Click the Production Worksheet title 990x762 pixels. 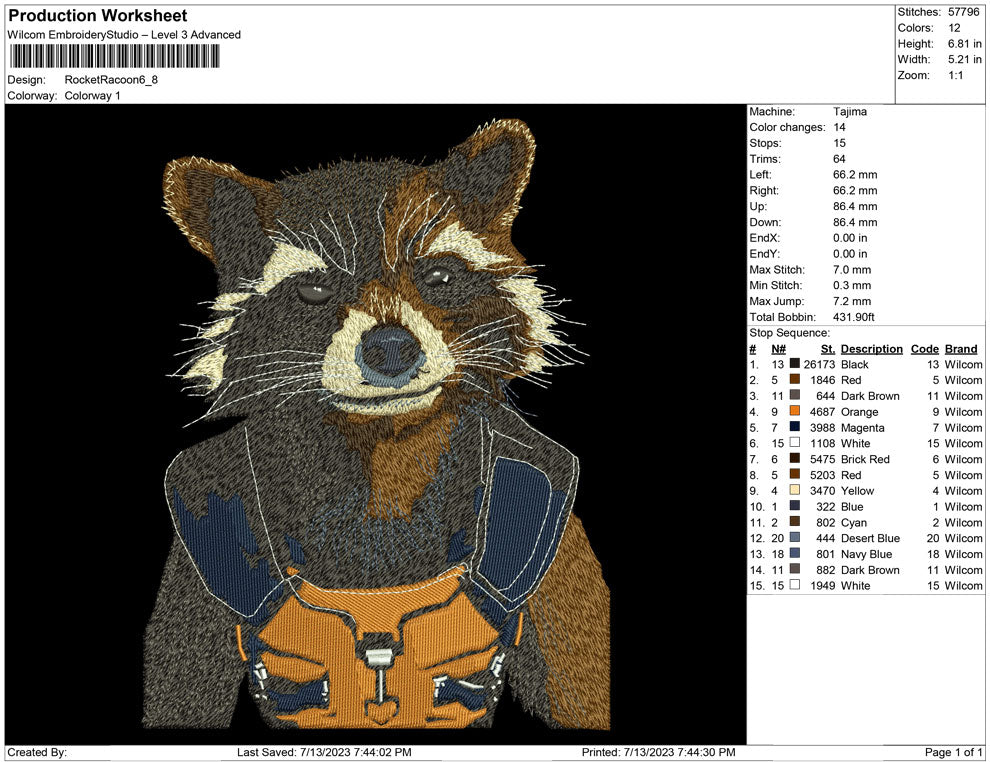point(98,16)
